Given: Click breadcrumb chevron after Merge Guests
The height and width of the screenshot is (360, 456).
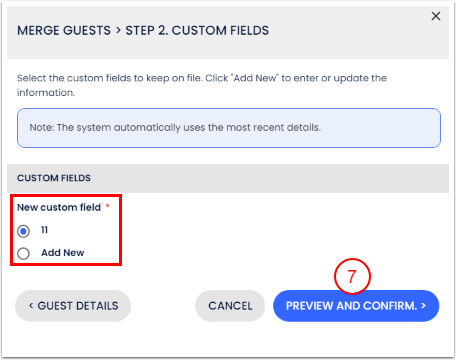Looking at the screenshot, I should click(118, 31).
